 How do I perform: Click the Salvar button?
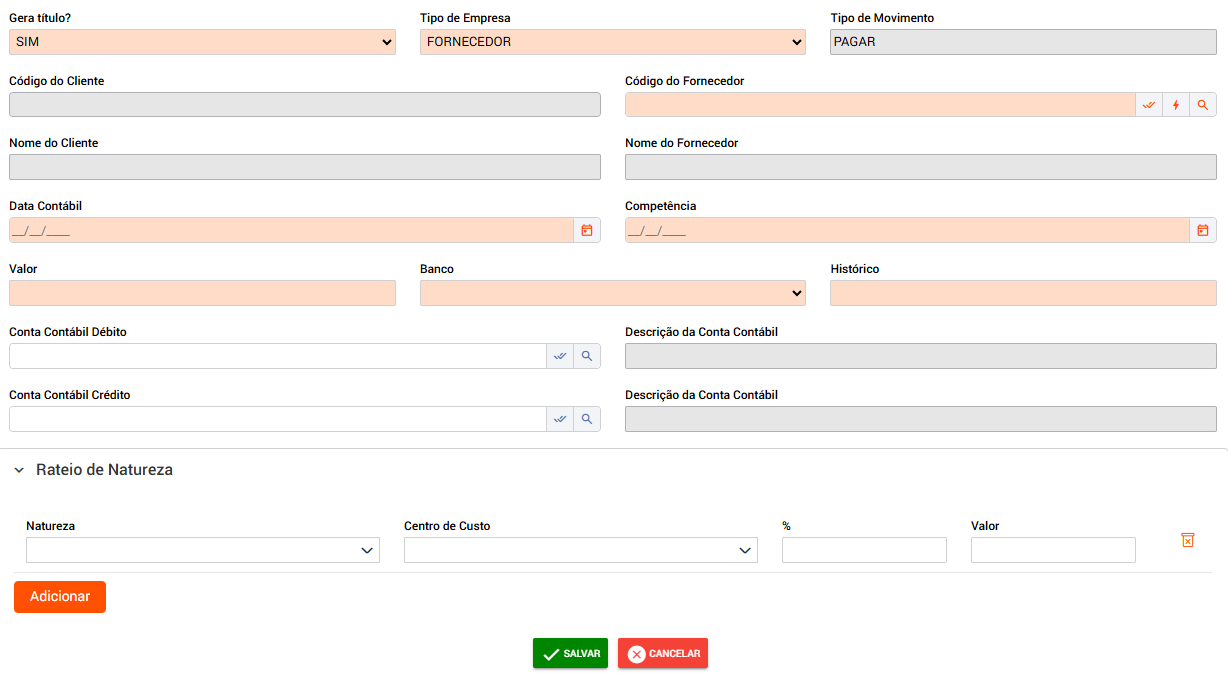(570, 654)
